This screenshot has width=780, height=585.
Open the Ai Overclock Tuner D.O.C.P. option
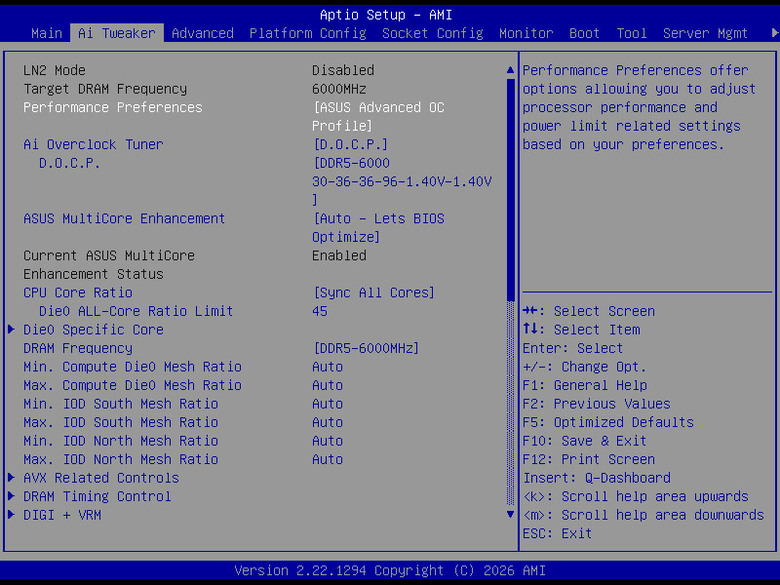[x=350, y=144]
